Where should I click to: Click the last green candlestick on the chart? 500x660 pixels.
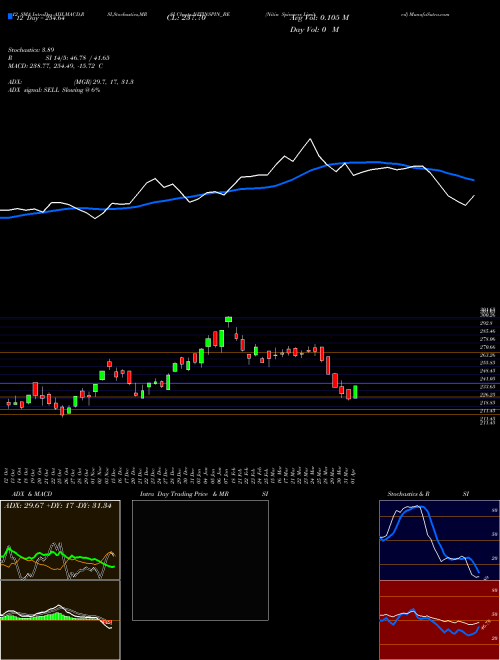355,392
